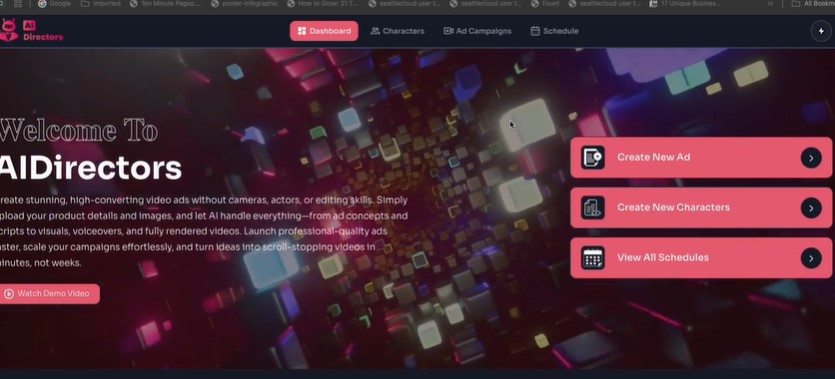Click the AI Directors robot logo
The height and width of the screenshot is (379, 835).
tap(9, 31)
